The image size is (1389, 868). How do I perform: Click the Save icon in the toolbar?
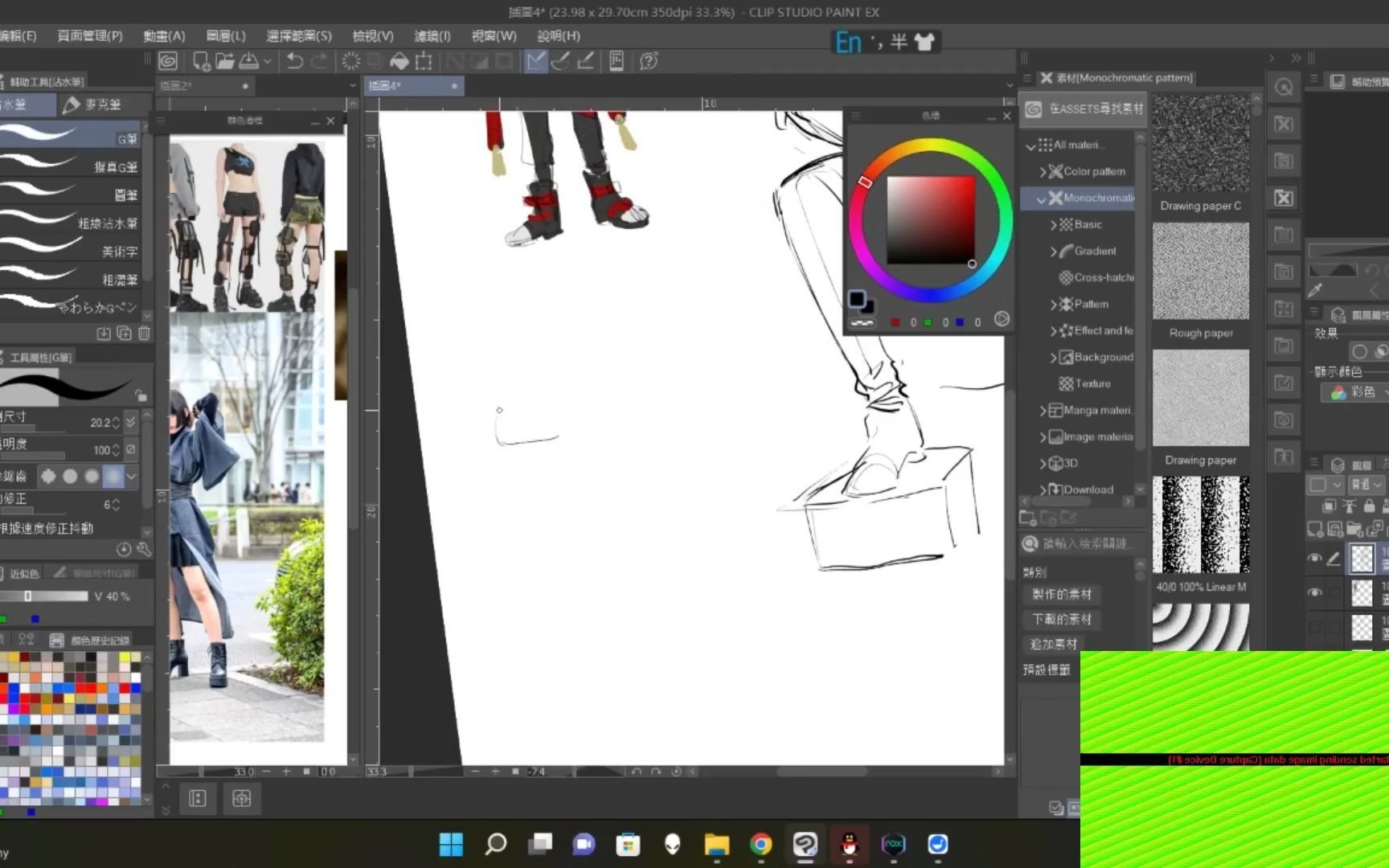(x=249, y=61)
